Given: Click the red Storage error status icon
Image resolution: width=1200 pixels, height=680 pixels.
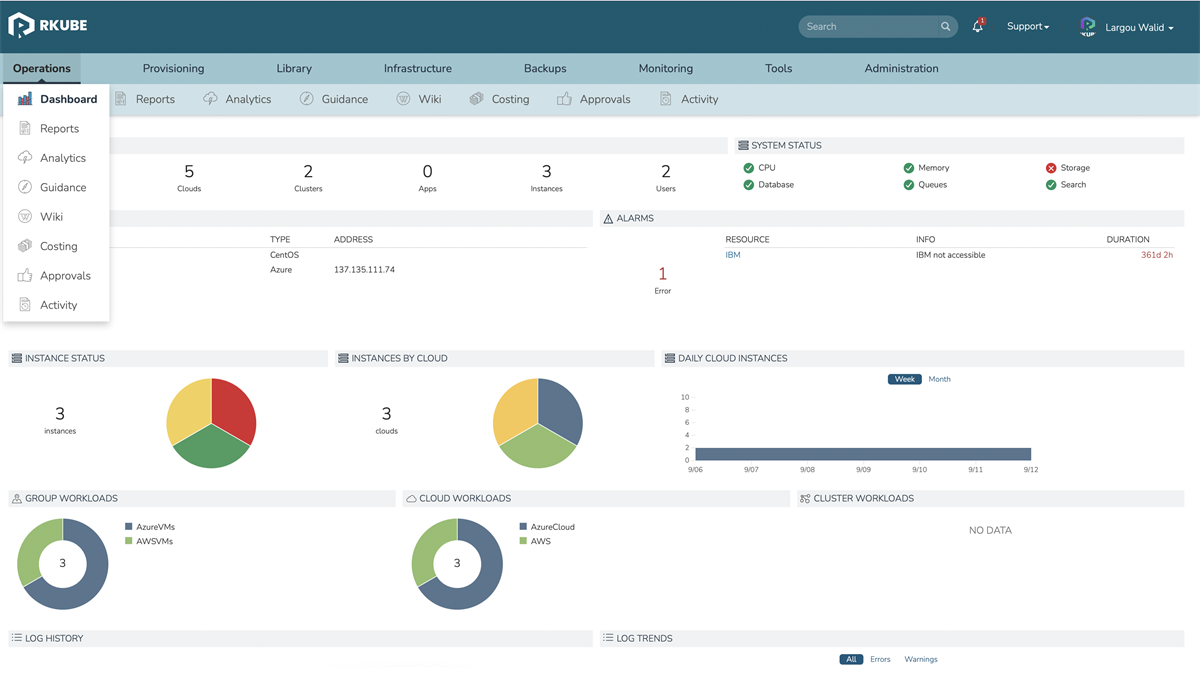Looking at the screenshot, I should tap(1051, 168).
